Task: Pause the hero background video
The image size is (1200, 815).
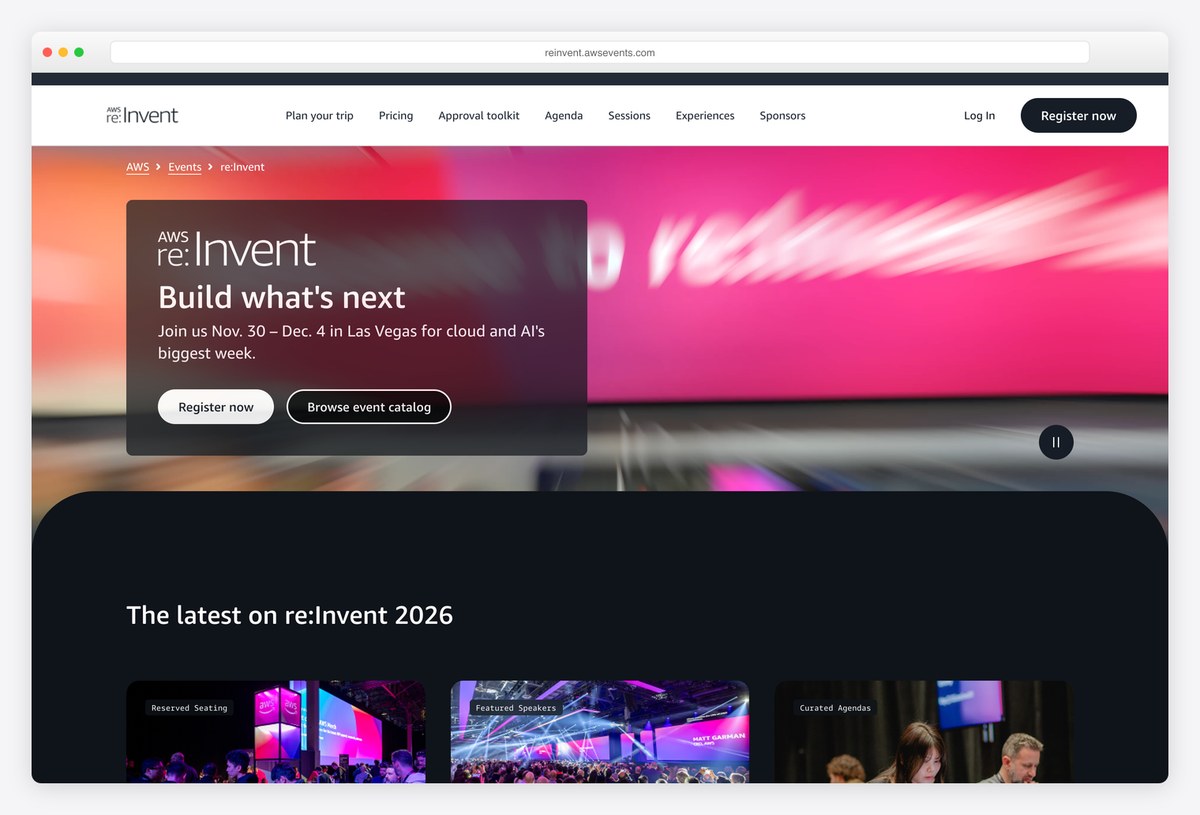Action: [1056, 442]
